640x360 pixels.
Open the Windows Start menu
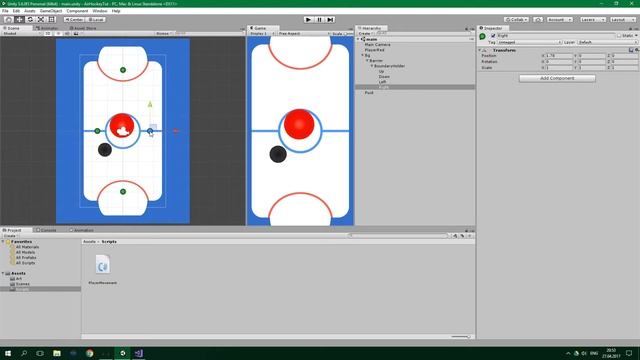pyautogui.click(x=8, y=353)
